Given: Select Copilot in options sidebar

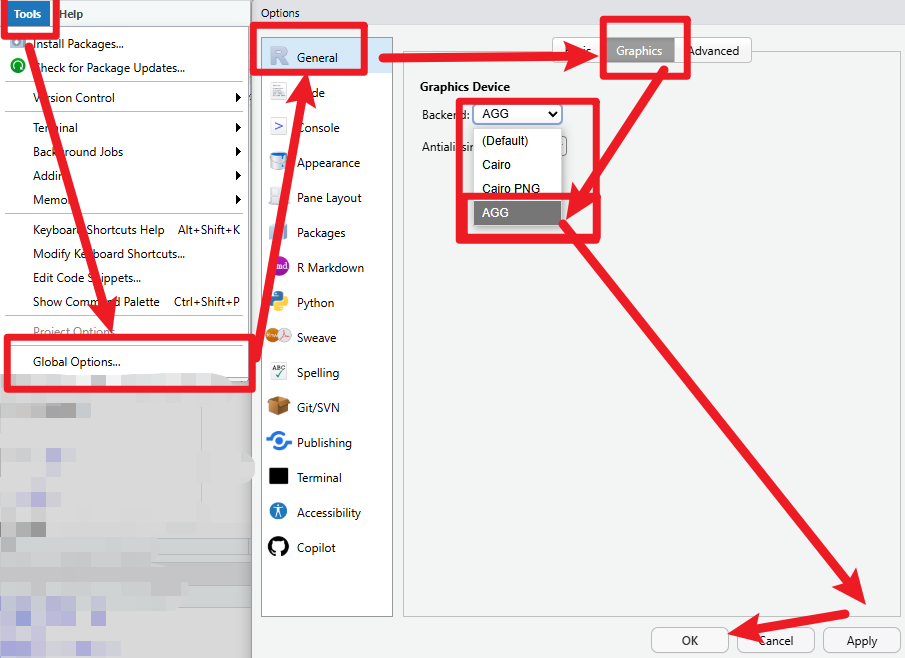Looking at the screenshot, I should point(316,548).
